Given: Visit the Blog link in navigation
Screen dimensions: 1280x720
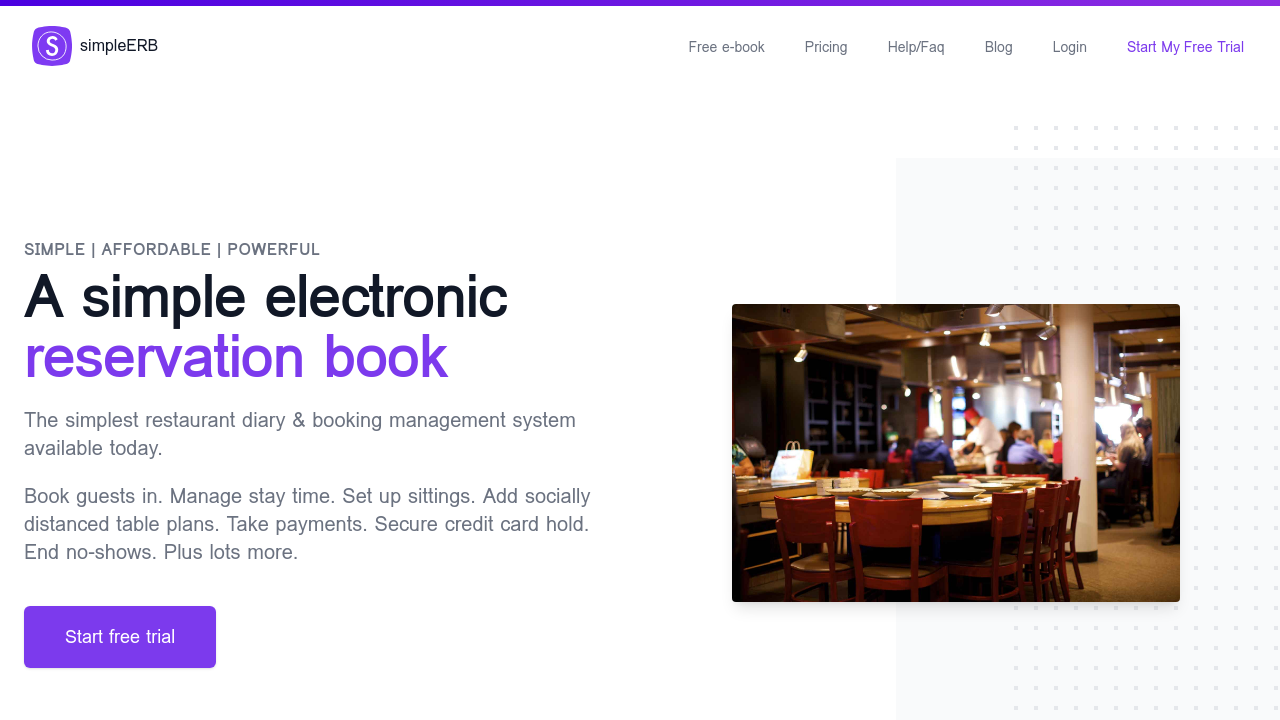Looking at the screenshot, I should [998, 47].
